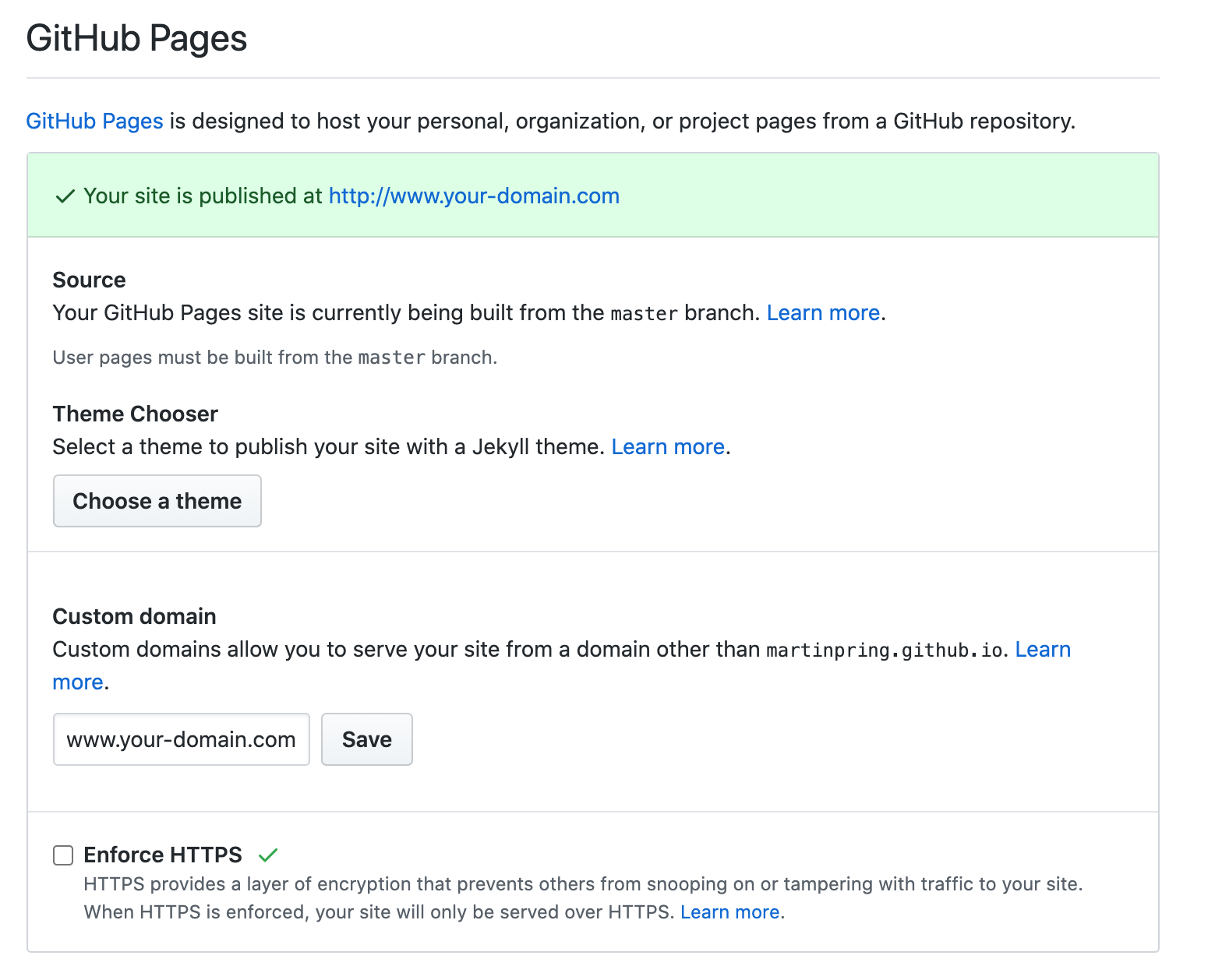The image size is (1208, 980).
Task: Click the Custom domain section heading
Action: [134, 617]
